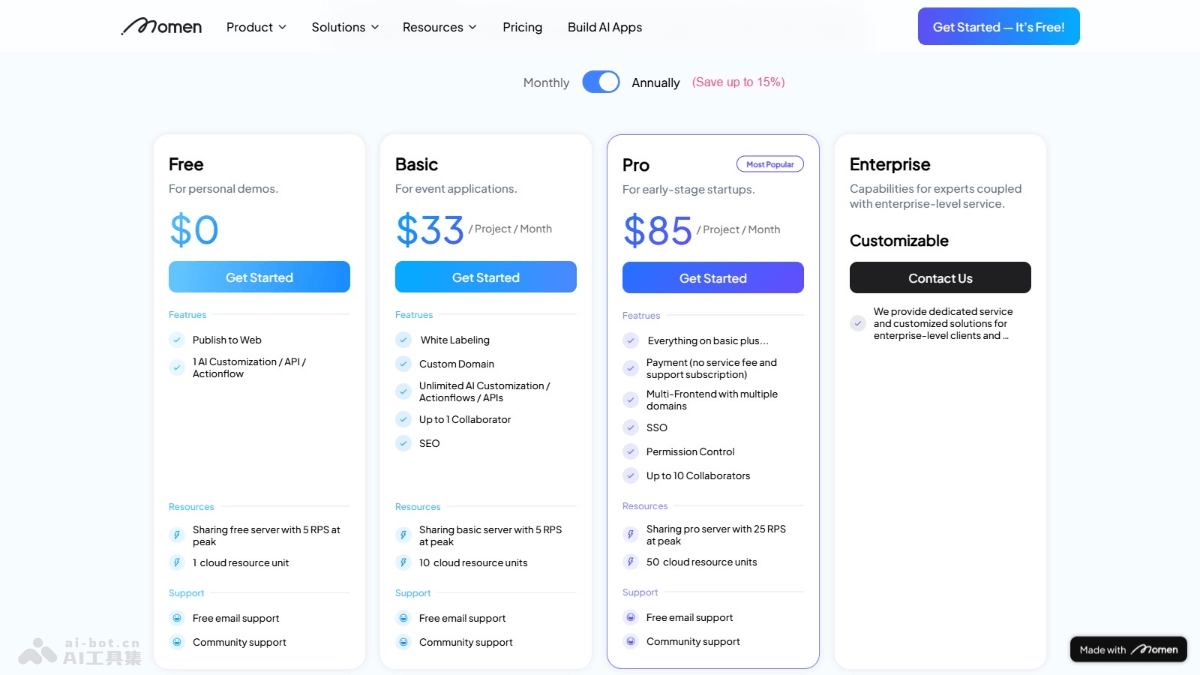Click the lightning icon beside '10 cloud resource units'
Screen dimensions: 1200x675
403,563
